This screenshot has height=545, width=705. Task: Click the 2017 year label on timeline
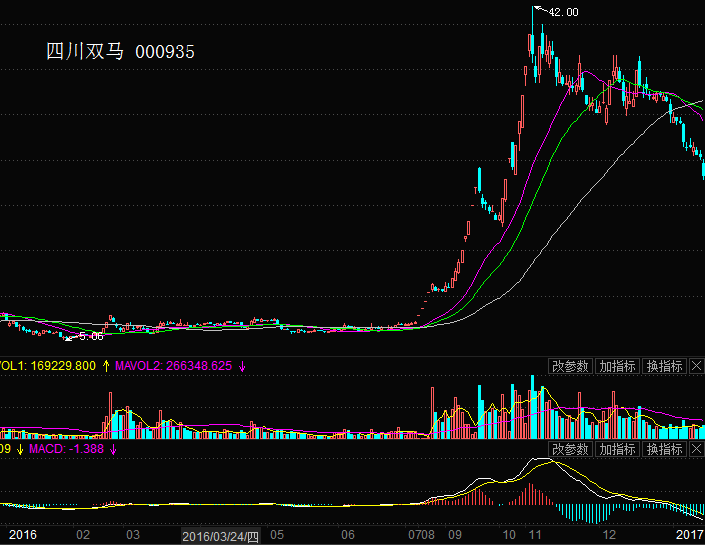pos(690,536)
